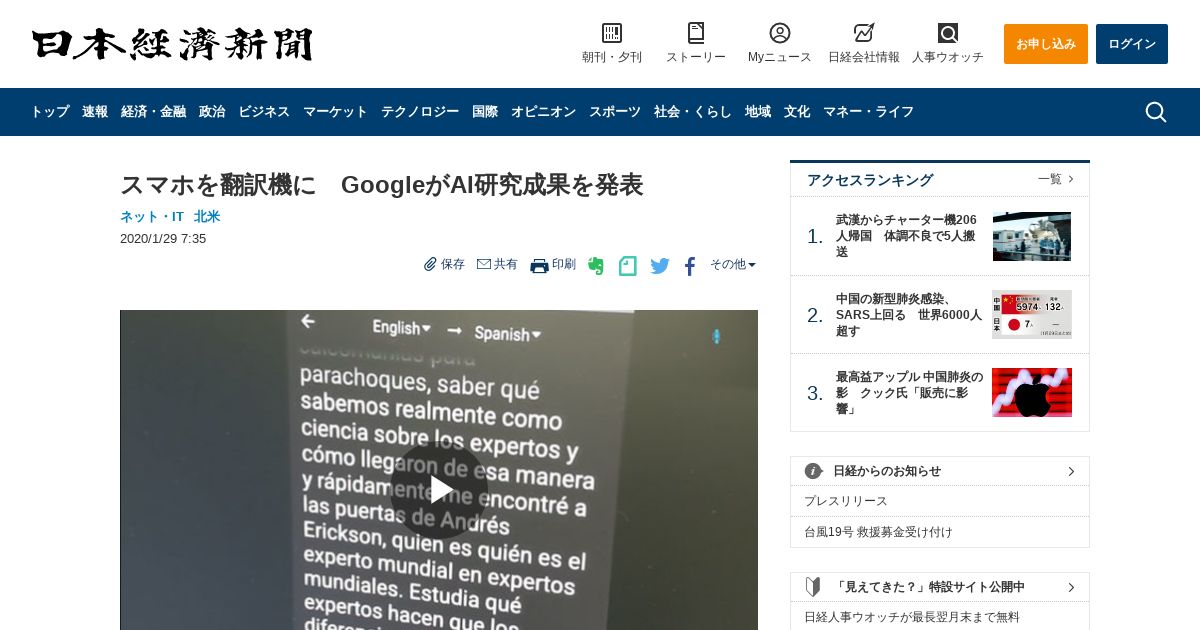Click the orange お申し込み button

[1046, 44]
